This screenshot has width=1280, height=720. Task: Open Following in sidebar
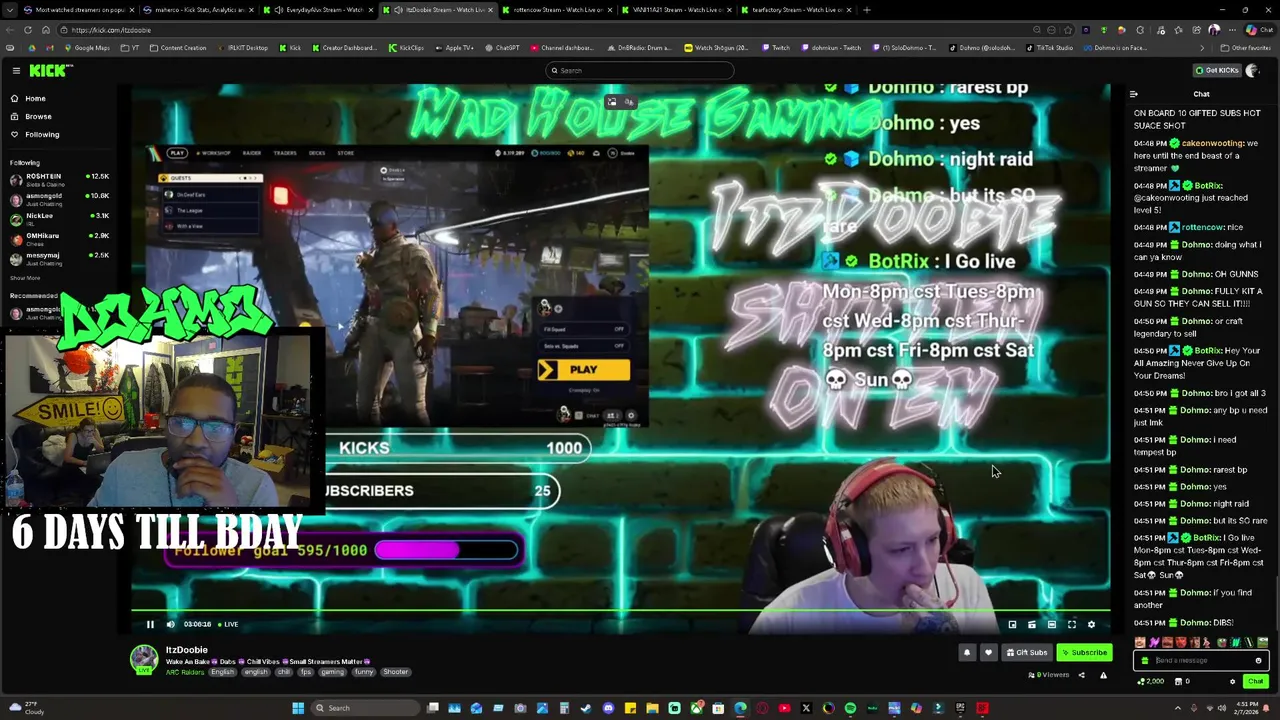pyautogui.click(x=42, y=134)
